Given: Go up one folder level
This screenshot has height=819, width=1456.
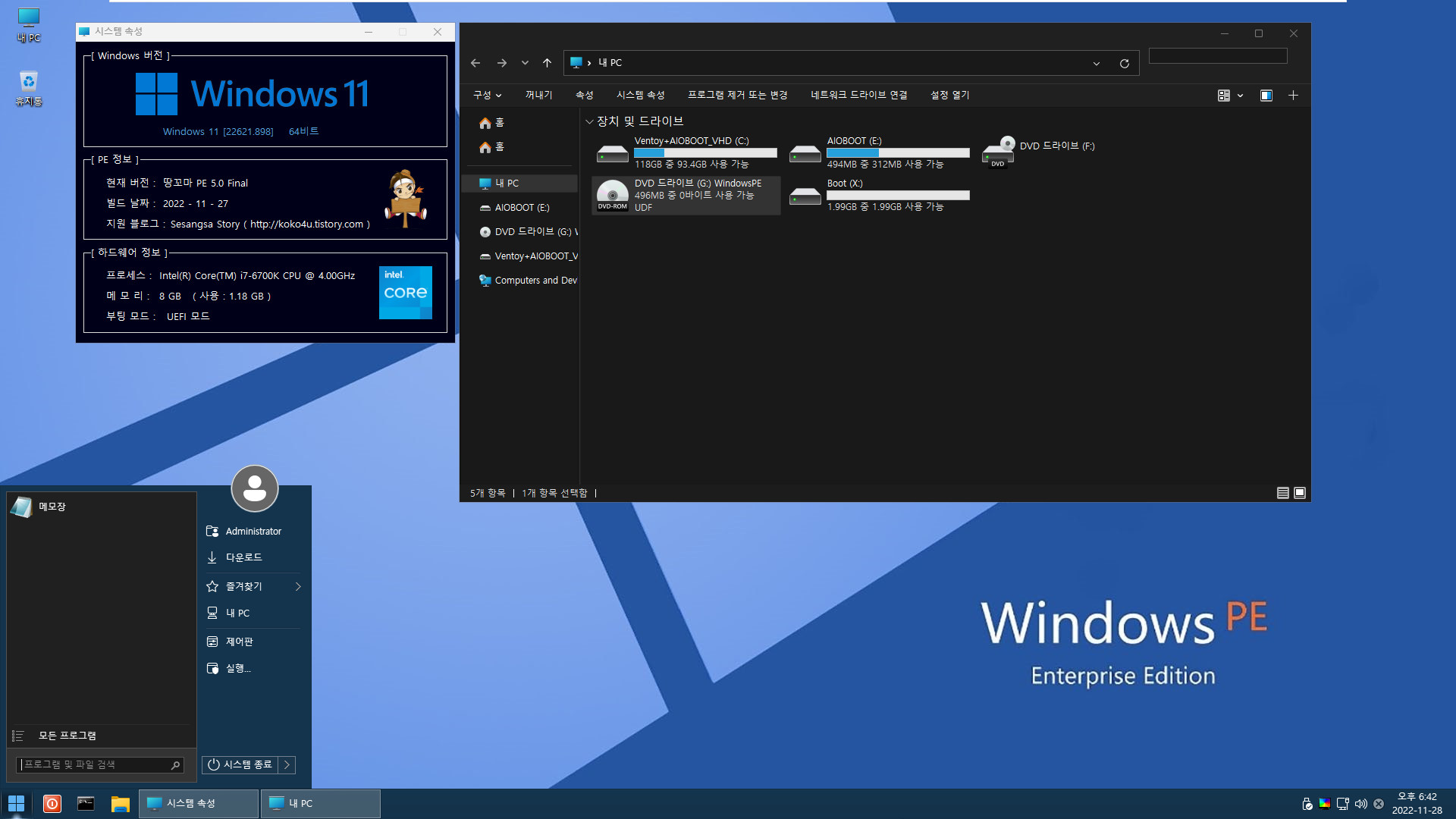Looking at the screenshot, I should tap(547, 63).
